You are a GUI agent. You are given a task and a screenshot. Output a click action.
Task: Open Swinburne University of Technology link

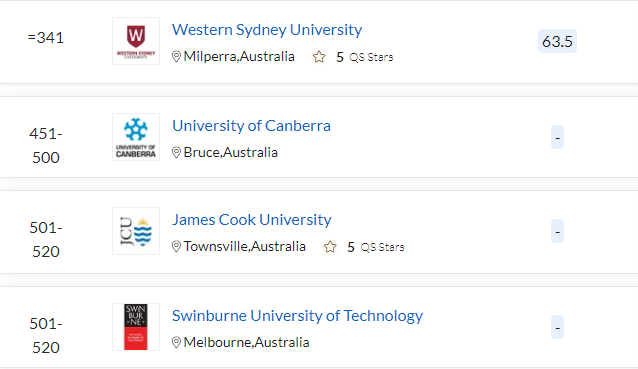(x=297, y=316)
